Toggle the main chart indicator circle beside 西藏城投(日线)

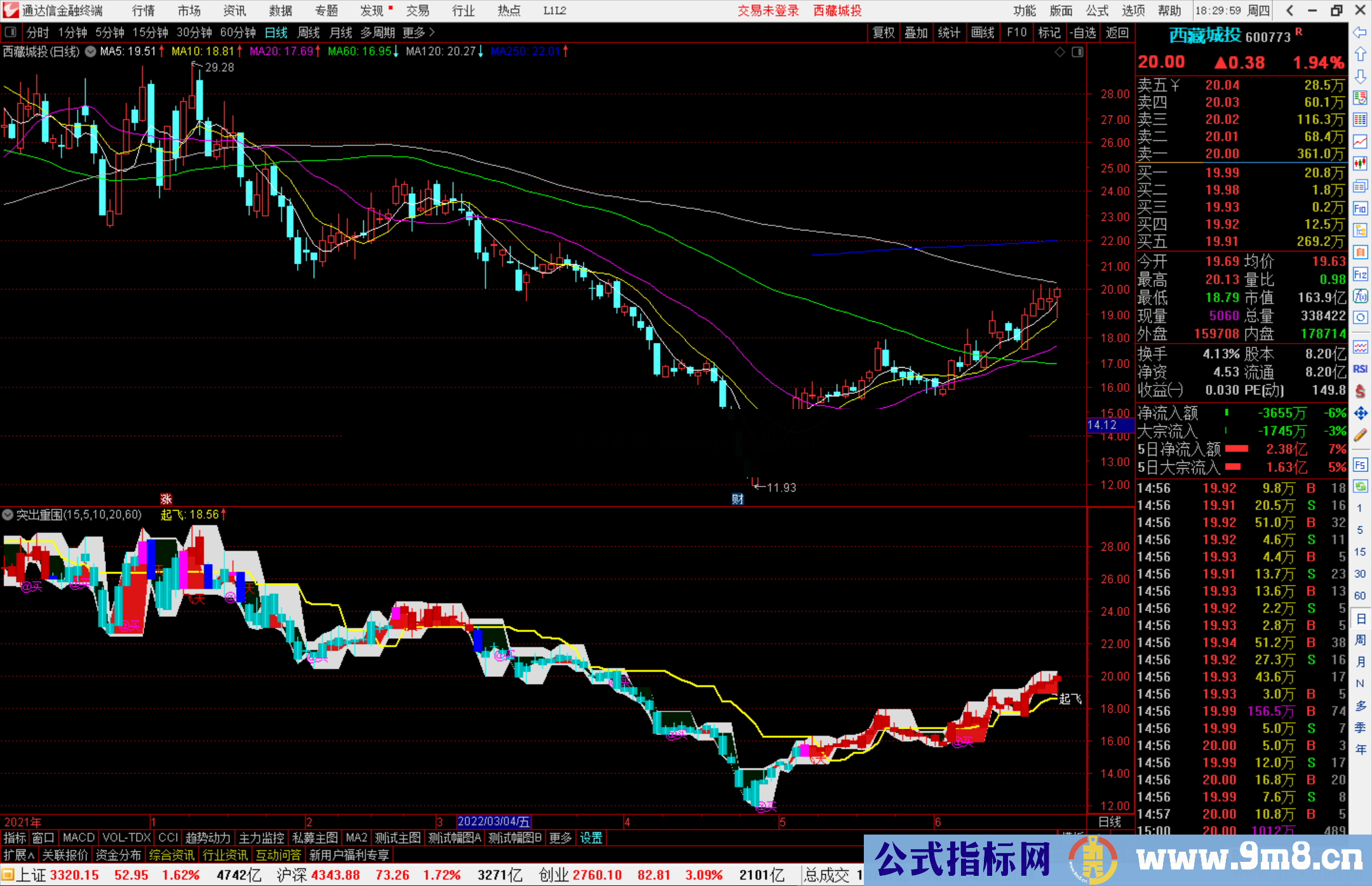click(x=90, y=51)
